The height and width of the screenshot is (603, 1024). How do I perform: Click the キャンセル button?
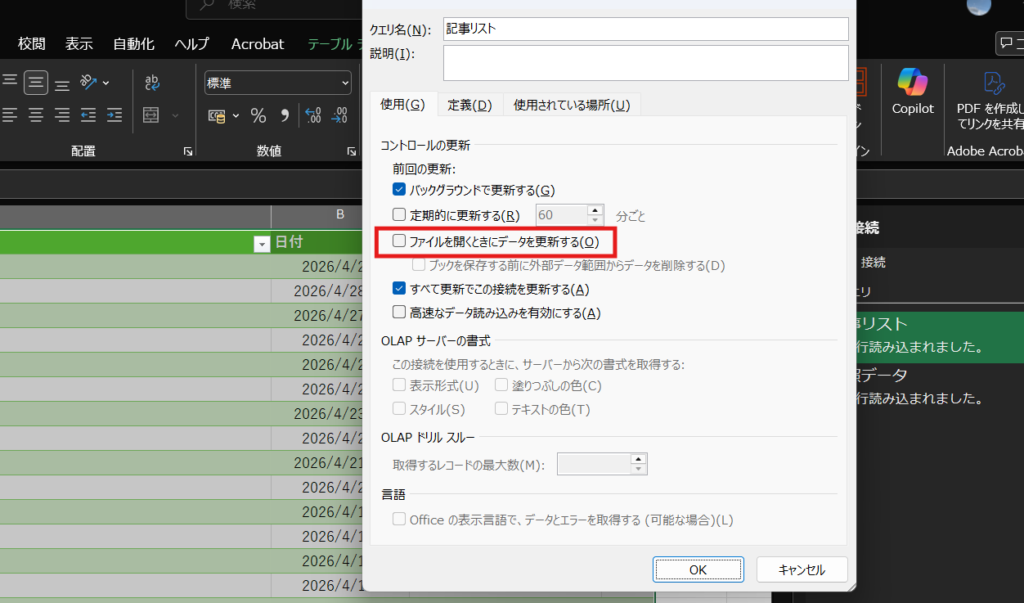click(802, 569)
